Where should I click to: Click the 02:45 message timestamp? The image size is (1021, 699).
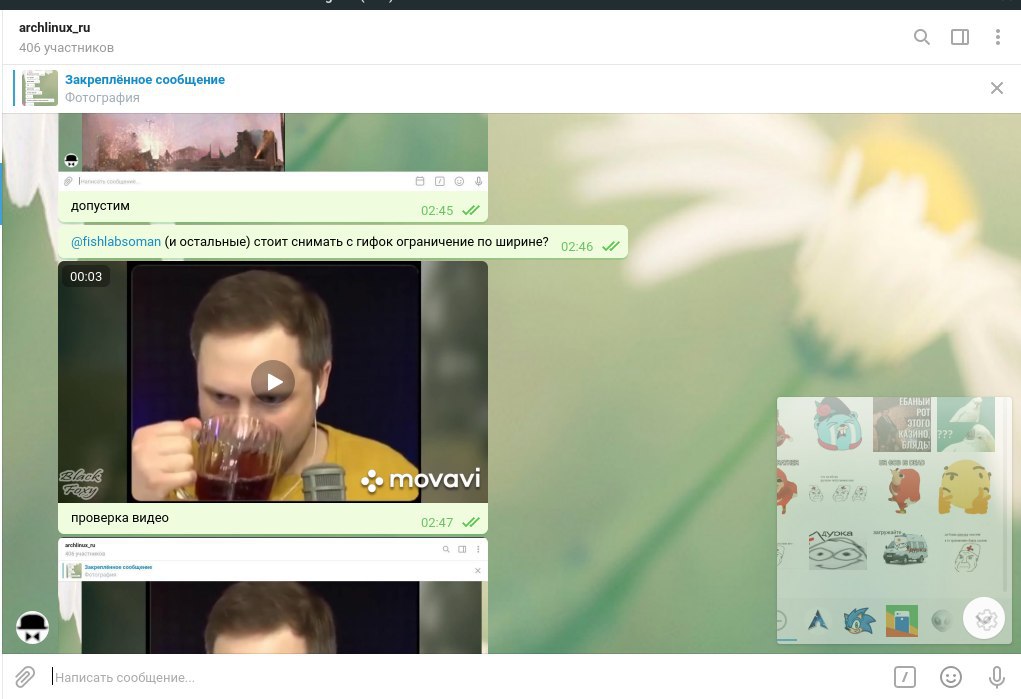click(x=437, y=211)
